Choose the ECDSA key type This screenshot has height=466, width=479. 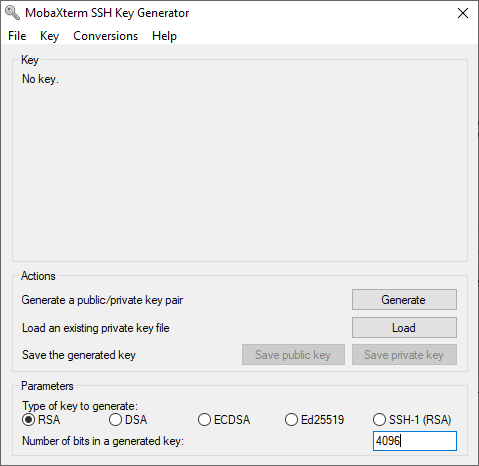(224, 420)
